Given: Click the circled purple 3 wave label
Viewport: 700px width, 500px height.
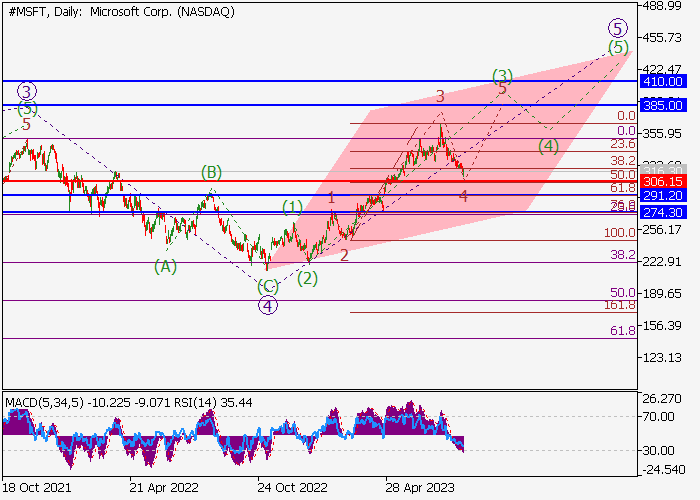Looking at the screenshot, I should pyautogui.click(x=27, y=92).
